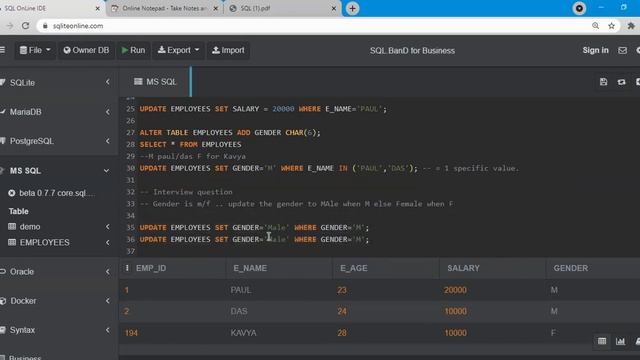
Task: Click the EMP_ID column header
Action: coord(151,268)
